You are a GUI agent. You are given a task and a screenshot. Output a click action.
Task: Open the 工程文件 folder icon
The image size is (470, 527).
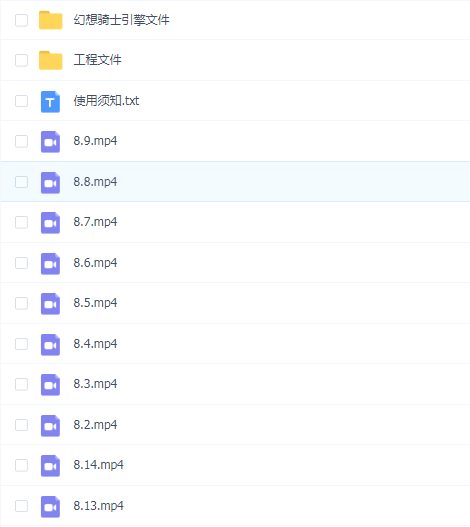[x=50, y=60]
